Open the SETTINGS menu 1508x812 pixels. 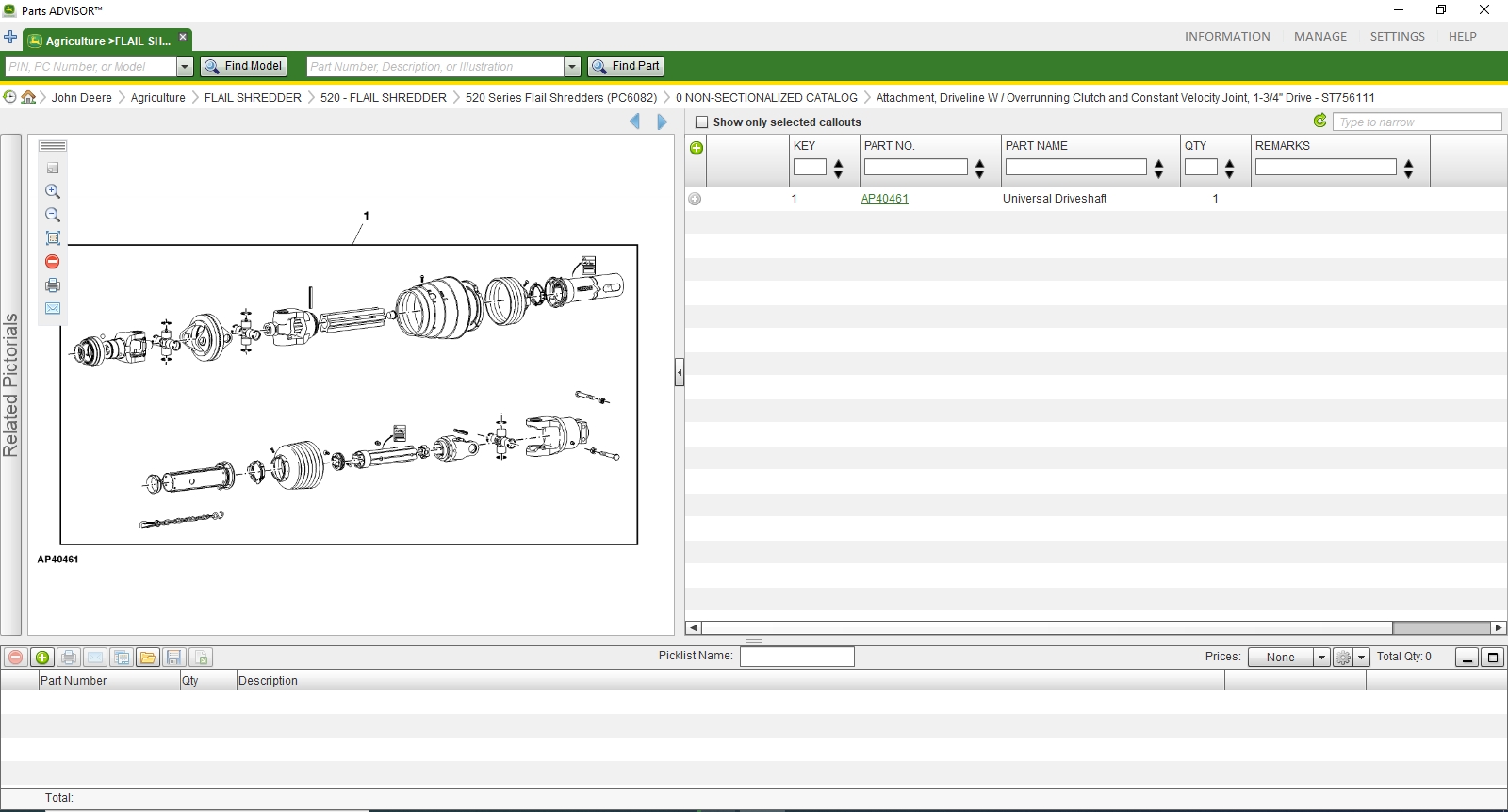(x=1397, y=37)
